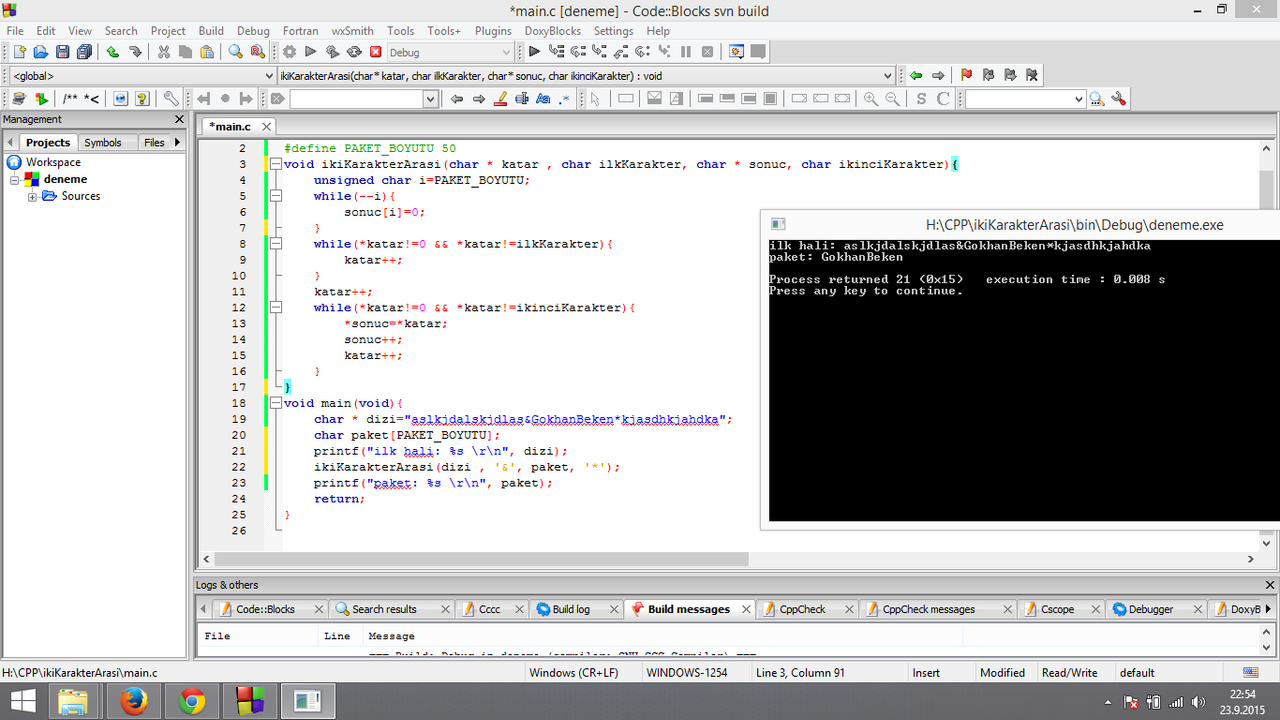Click the red Toggle bookmark flag icon

[x=966, y=75]
